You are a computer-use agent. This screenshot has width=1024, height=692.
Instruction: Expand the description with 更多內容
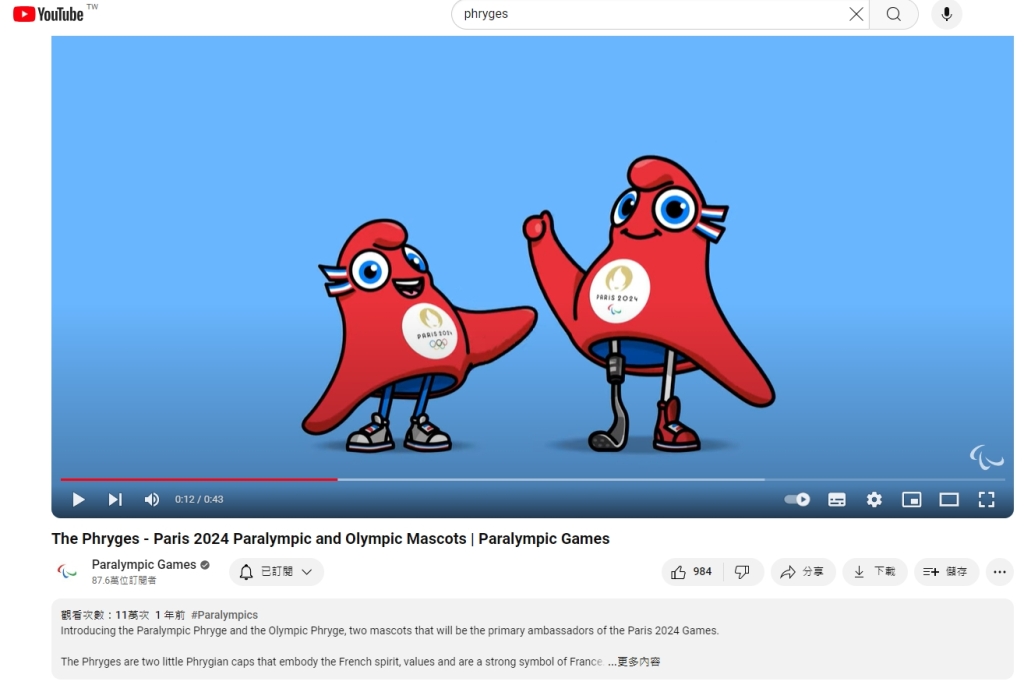point(634,662)
